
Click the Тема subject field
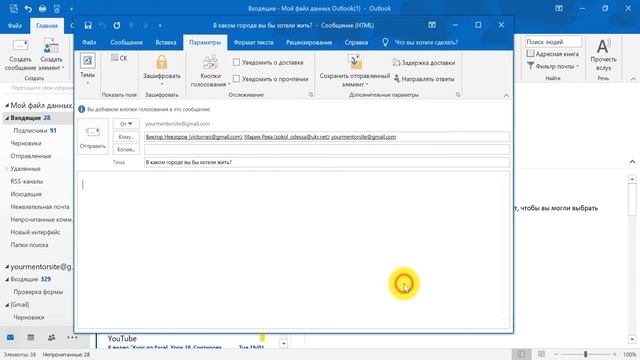click(327, 162)
